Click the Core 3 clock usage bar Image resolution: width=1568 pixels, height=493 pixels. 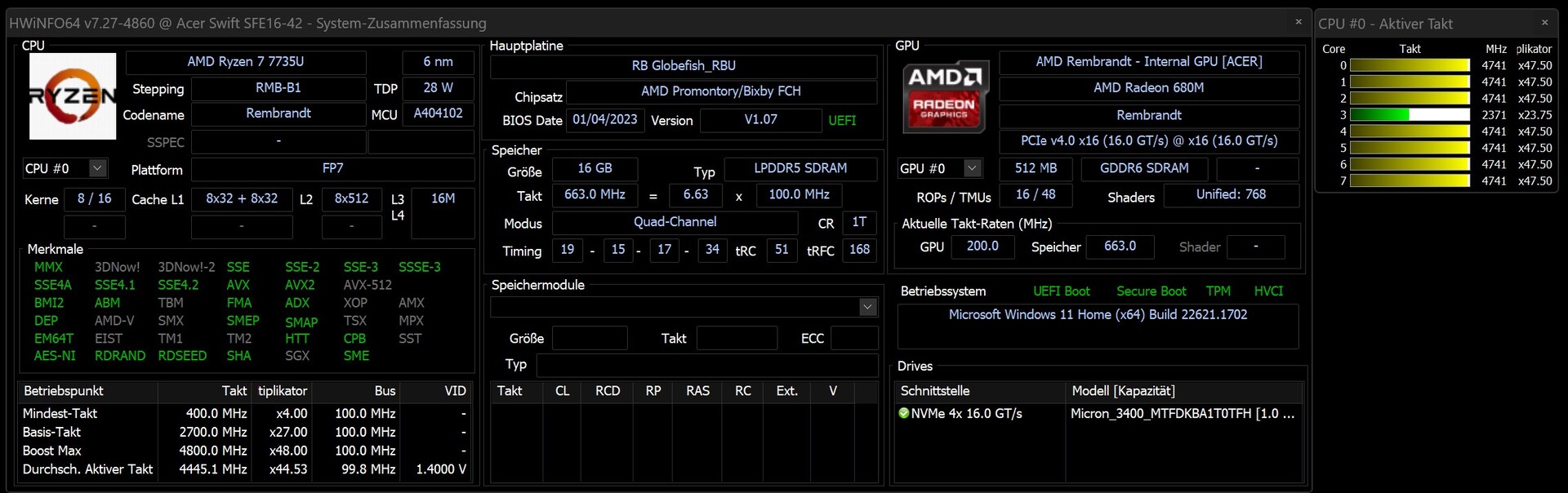1410,115
